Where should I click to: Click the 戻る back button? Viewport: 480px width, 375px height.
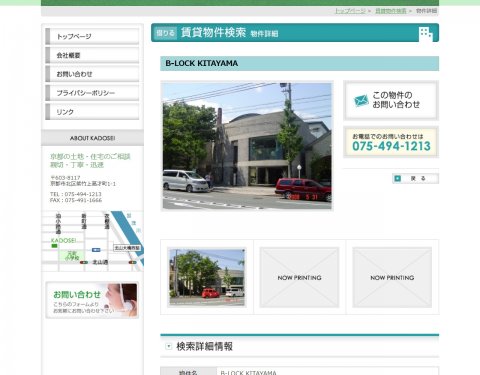(415, 179)
